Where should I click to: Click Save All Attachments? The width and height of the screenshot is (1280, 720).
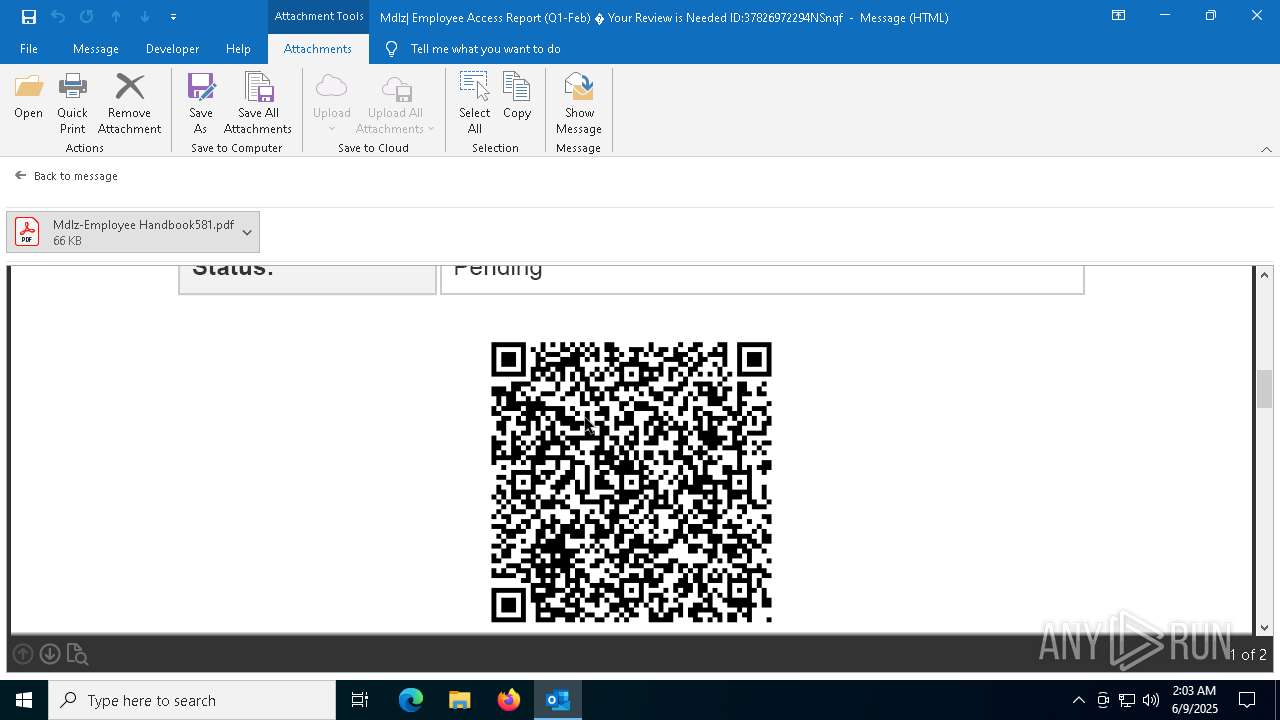258,104
